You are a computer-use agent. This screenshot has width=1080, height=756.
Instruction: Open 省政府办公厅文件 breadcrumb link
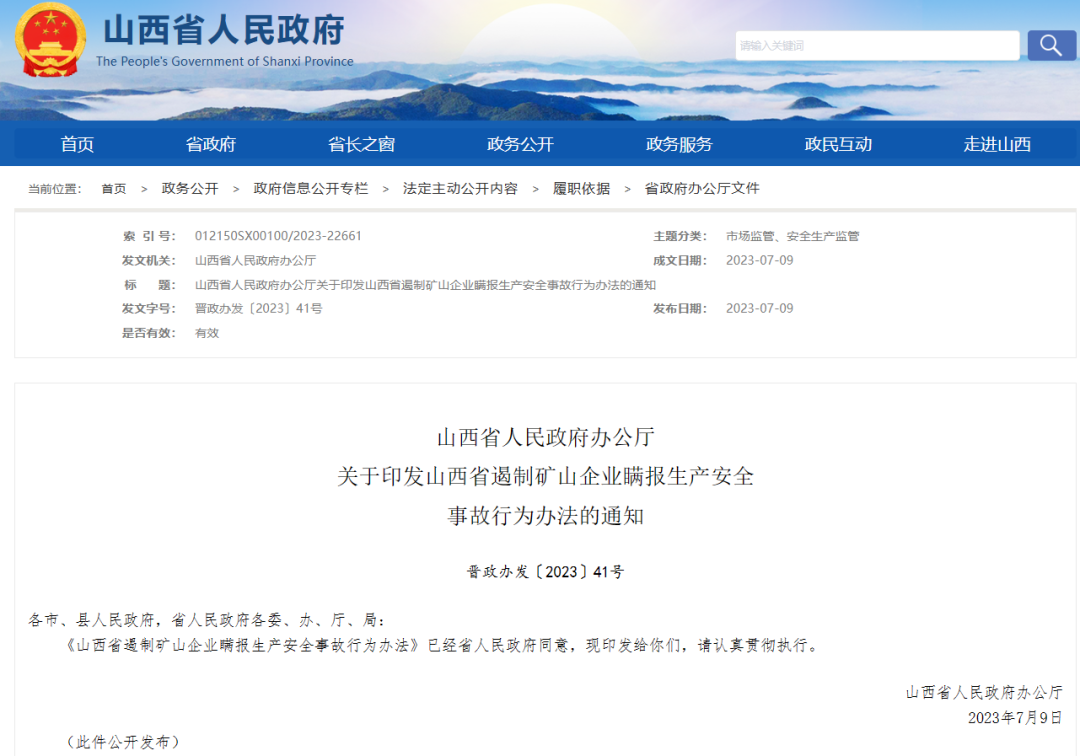point(702,189)
